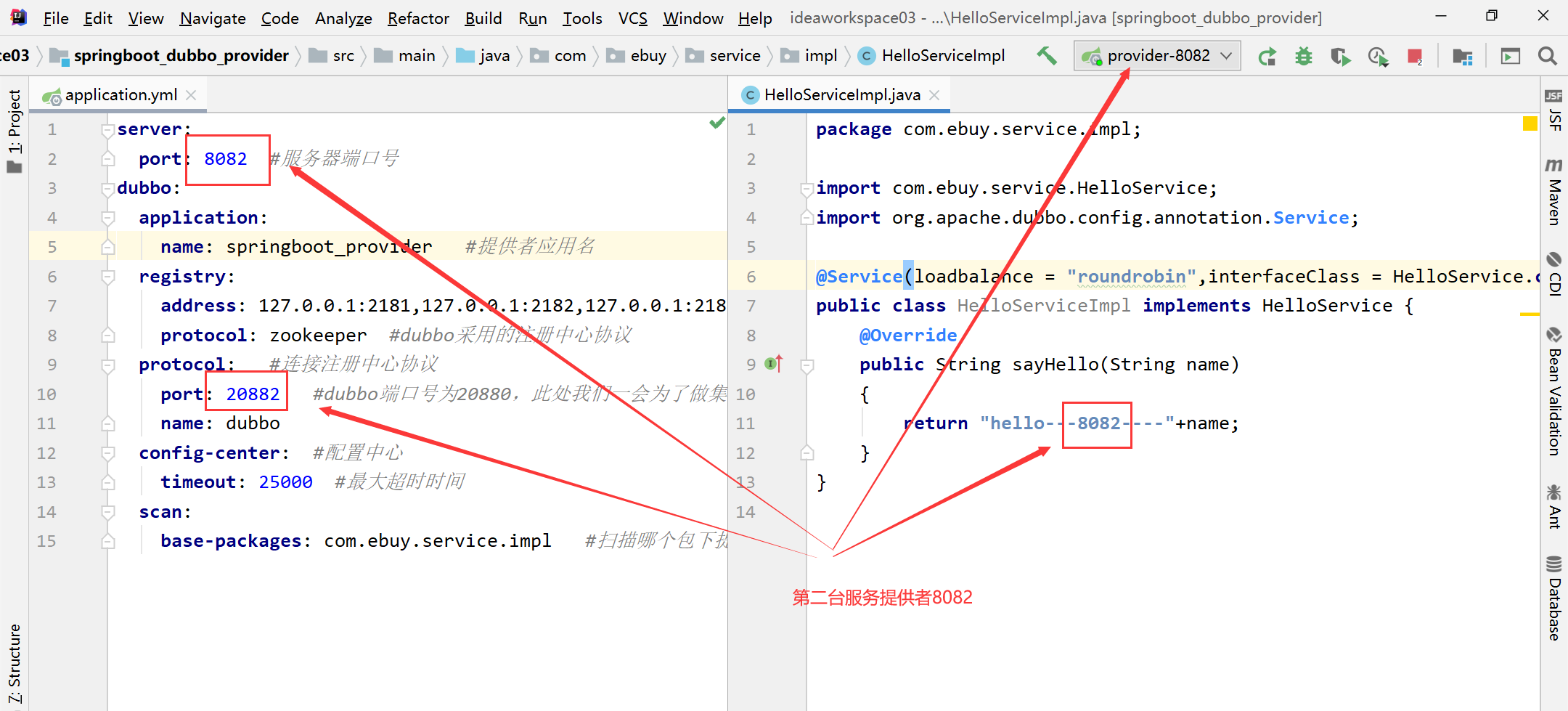Click the Build project hammer icon
The image size is (1568, 711).
[1047, 55]
